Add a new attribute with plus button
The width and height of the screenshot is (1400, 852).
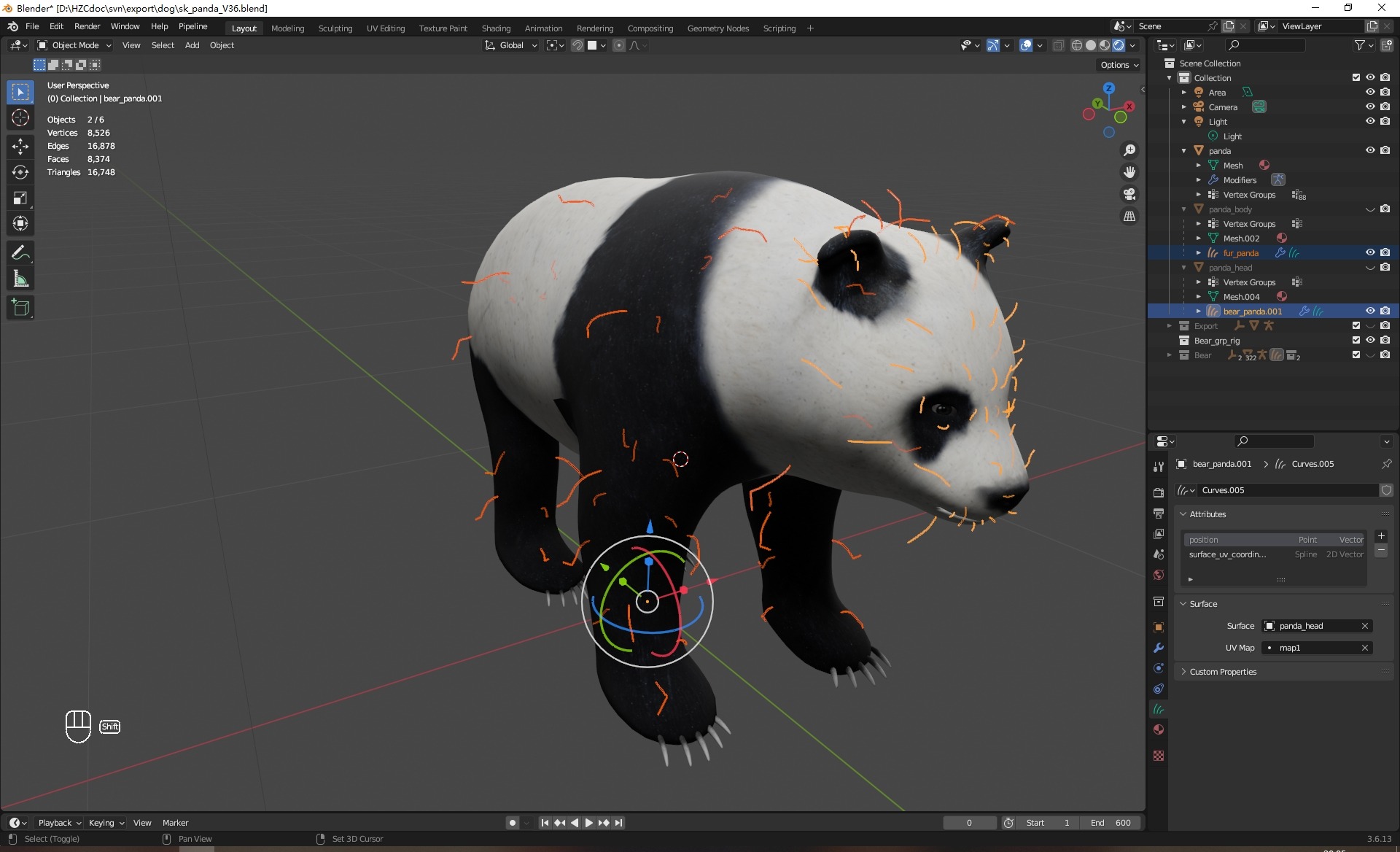click(x=1381, y=536)
